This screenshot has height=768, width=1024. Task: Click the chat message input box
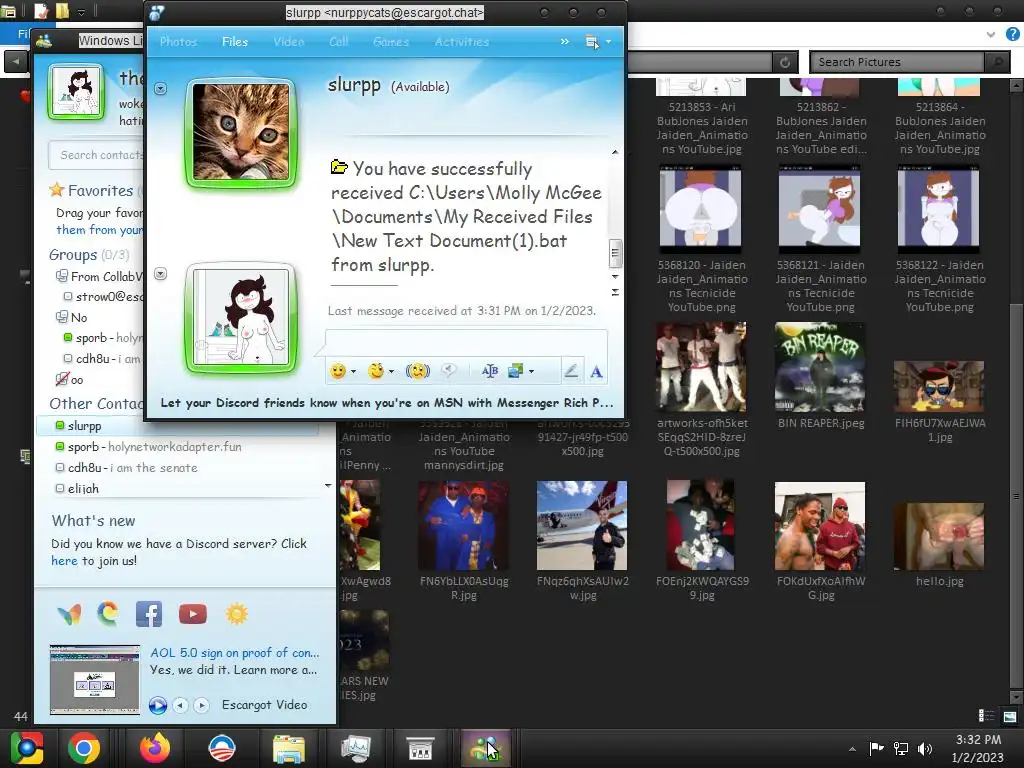click(x=466, y=342)
